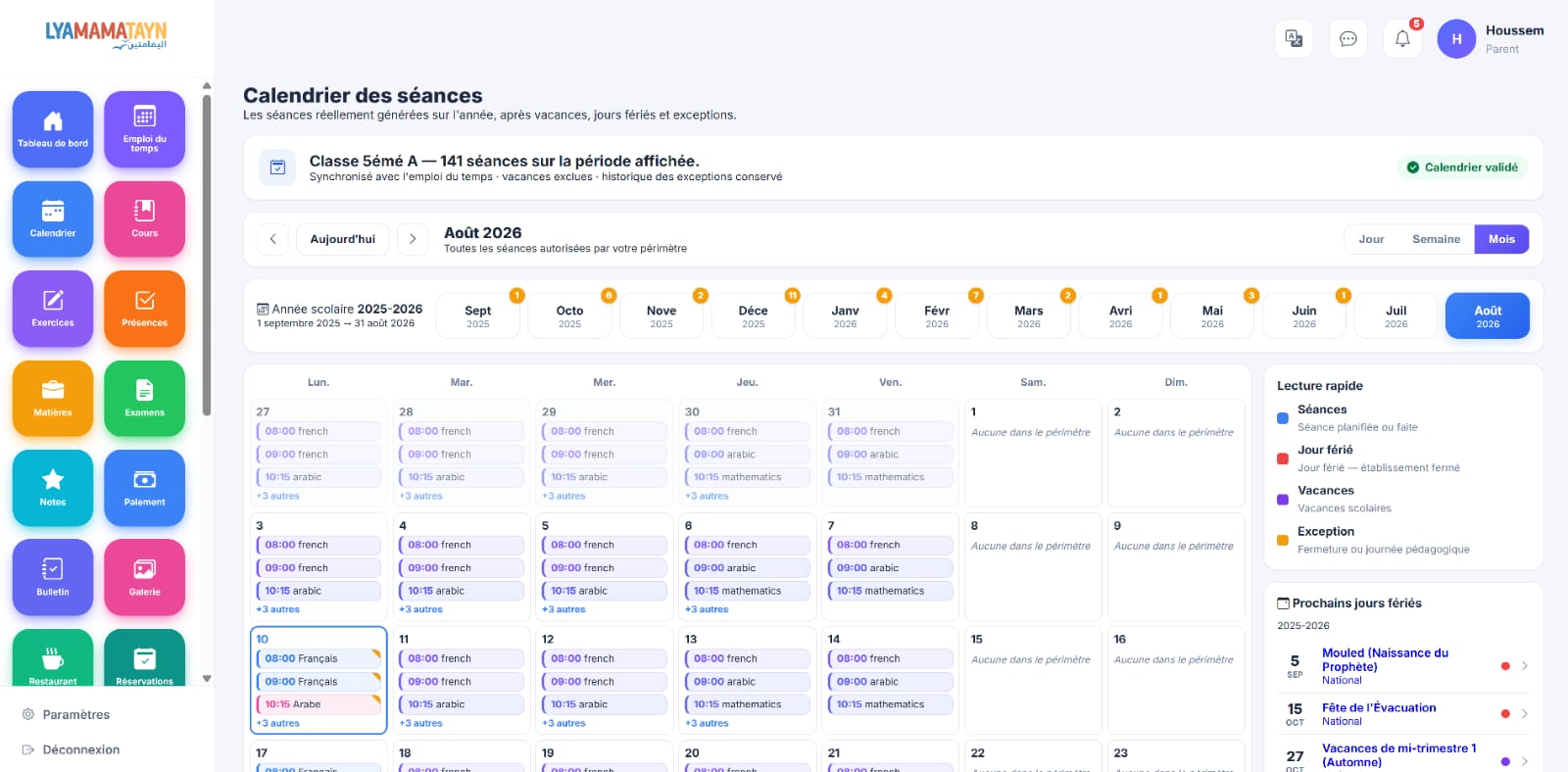This screenshot has width=1568, height=772.
Task: Switch to Jour view
Action: pyautogui.click(x=1371, y=239)
